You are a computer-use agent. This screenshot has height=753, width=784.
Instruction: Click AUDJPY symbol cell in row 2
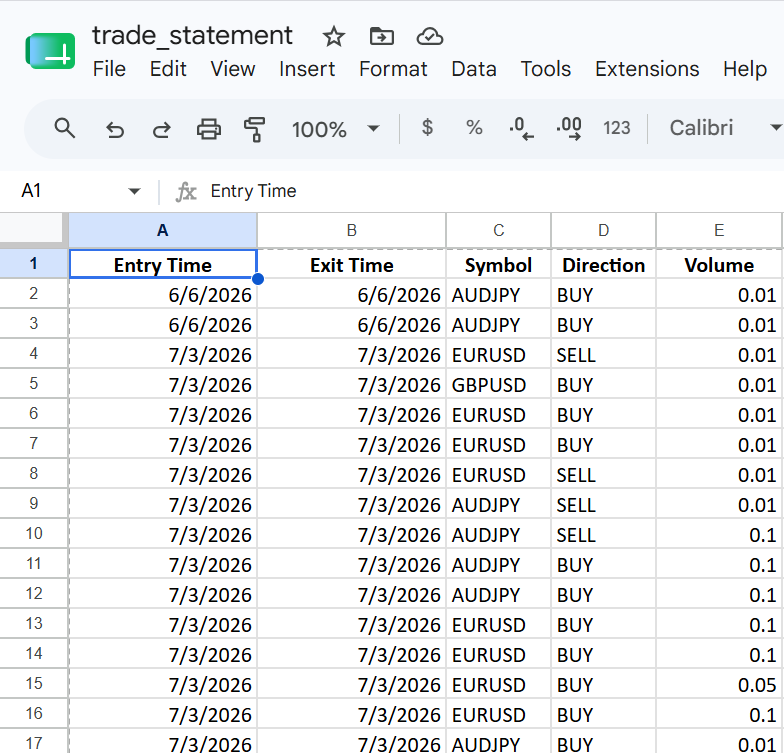point(498,294)
